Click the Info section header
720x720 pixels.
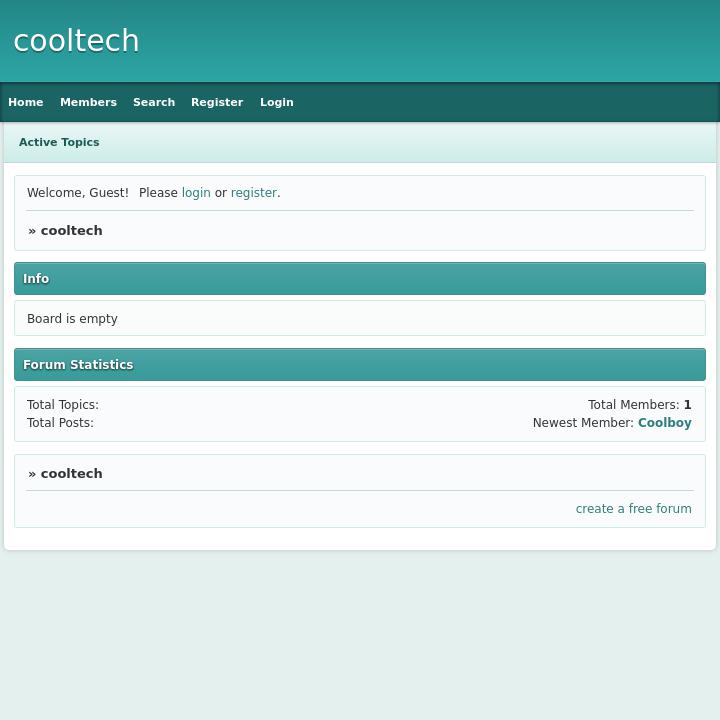coord(36,279)
